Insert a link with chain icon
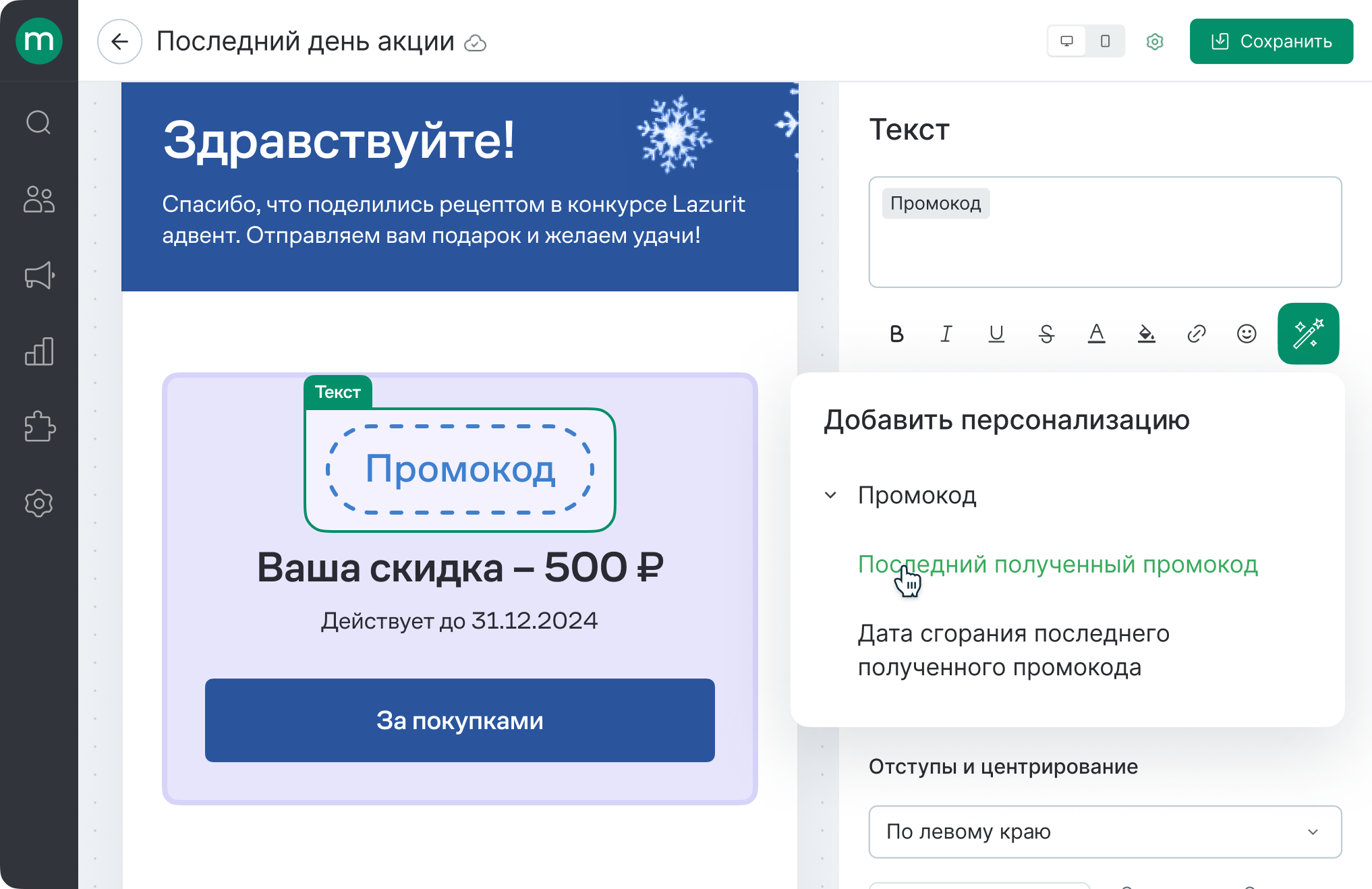Viewport: 1372px width, 889px height. 1196,334
